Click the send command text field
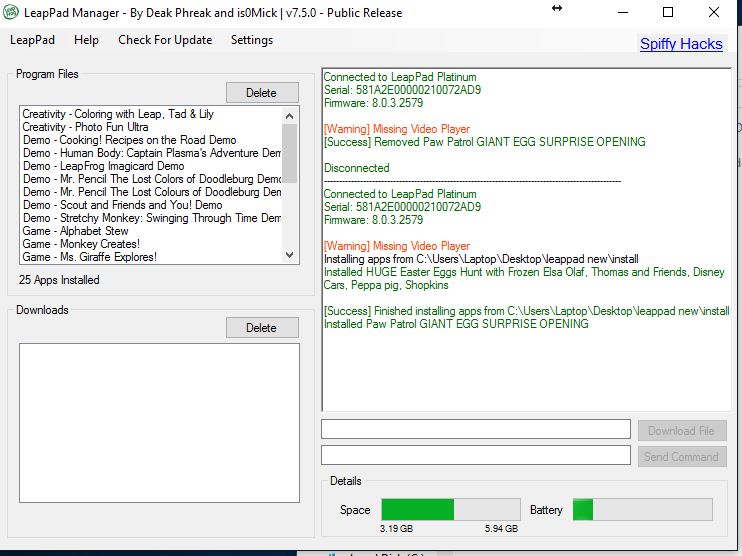The image size is (742, 556). click(x=475, y=456)
